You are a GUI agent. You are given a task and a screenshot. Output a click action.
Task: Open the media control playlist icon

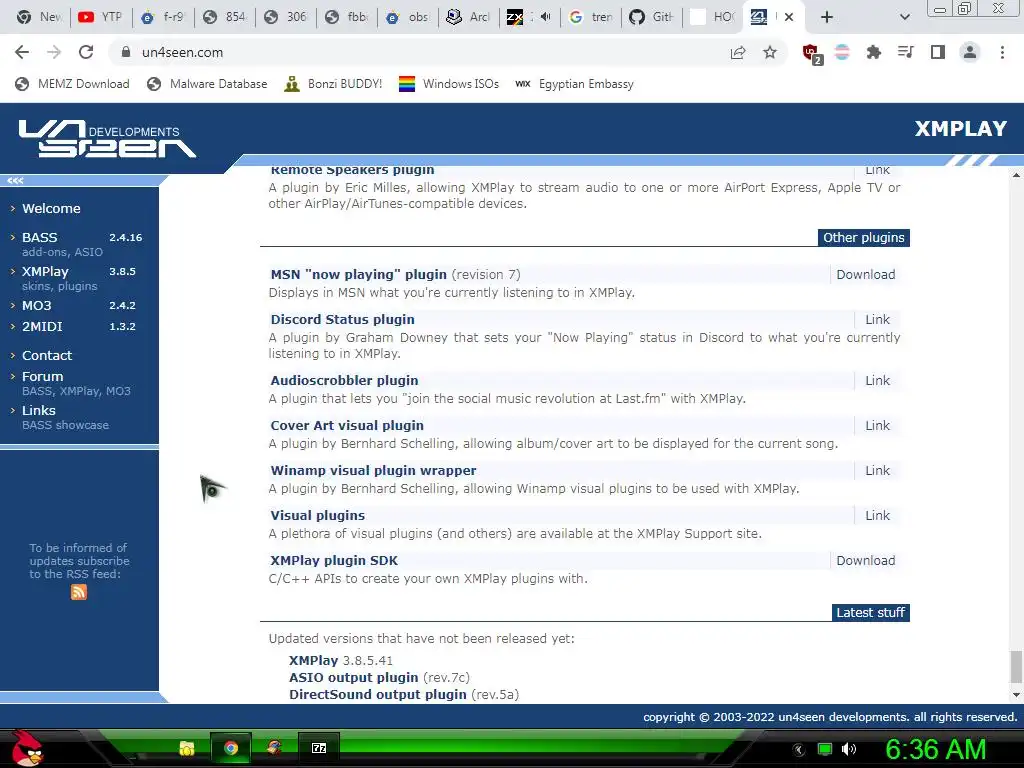905,52
